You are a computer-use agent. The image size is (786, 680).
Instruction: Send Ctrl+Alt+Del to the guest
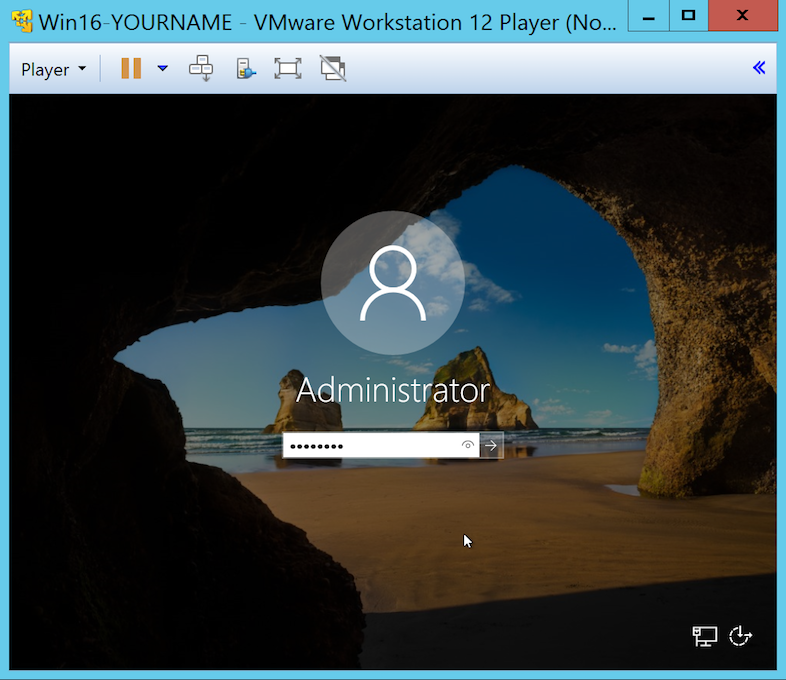tap(202, 68)
